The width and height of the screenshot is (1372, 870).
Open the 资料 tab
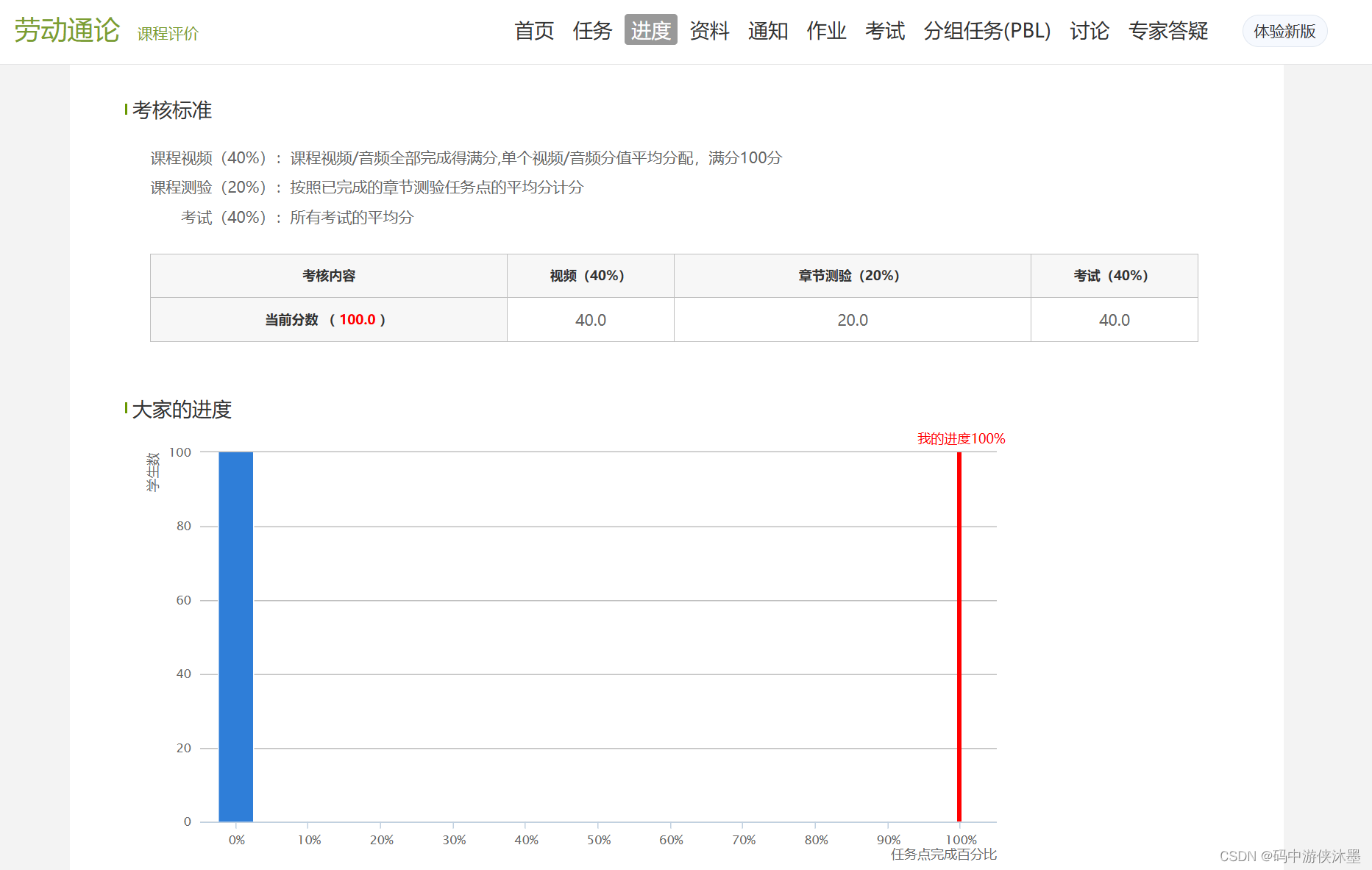coord(709,31)
